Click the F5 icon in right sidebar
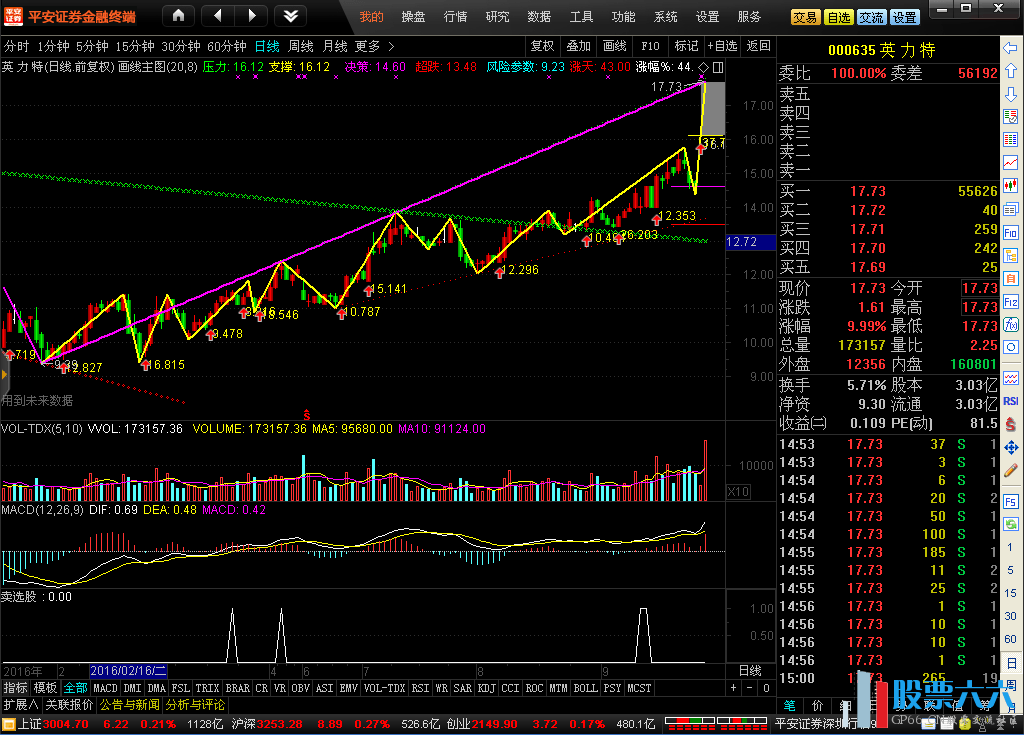1024x735 pixels. click(x=1010, y=502)
